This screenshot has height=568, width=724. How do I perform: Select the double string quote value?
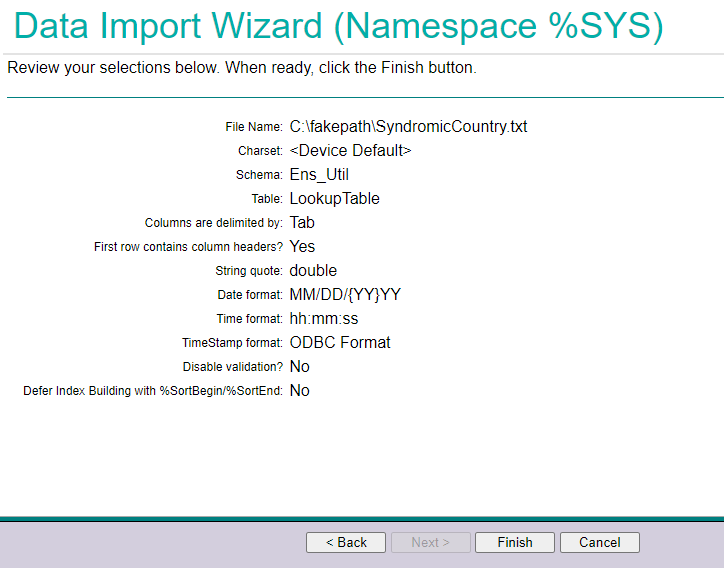coord(313,270)
